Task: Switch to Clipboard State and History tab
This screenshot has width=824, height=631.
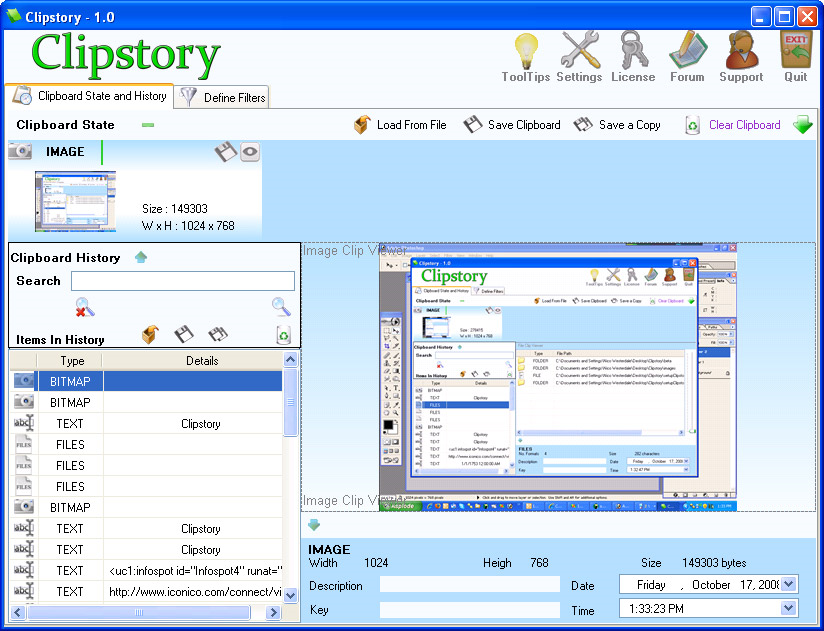Action: [x=89, y=96]
